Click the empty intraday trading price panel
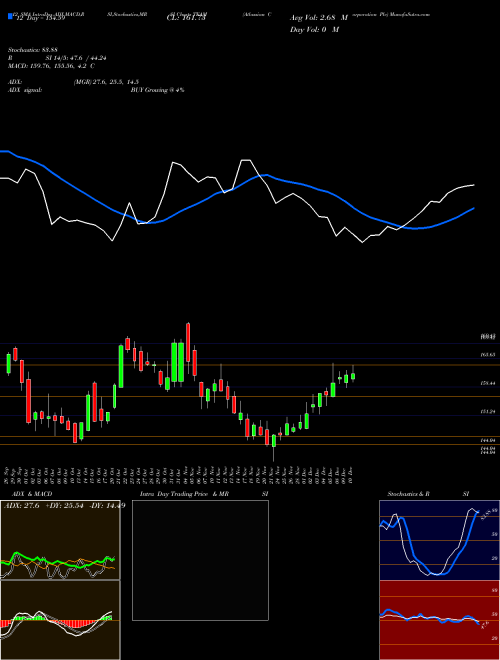This screenshot has height=660, width=500. pos(200,560)
